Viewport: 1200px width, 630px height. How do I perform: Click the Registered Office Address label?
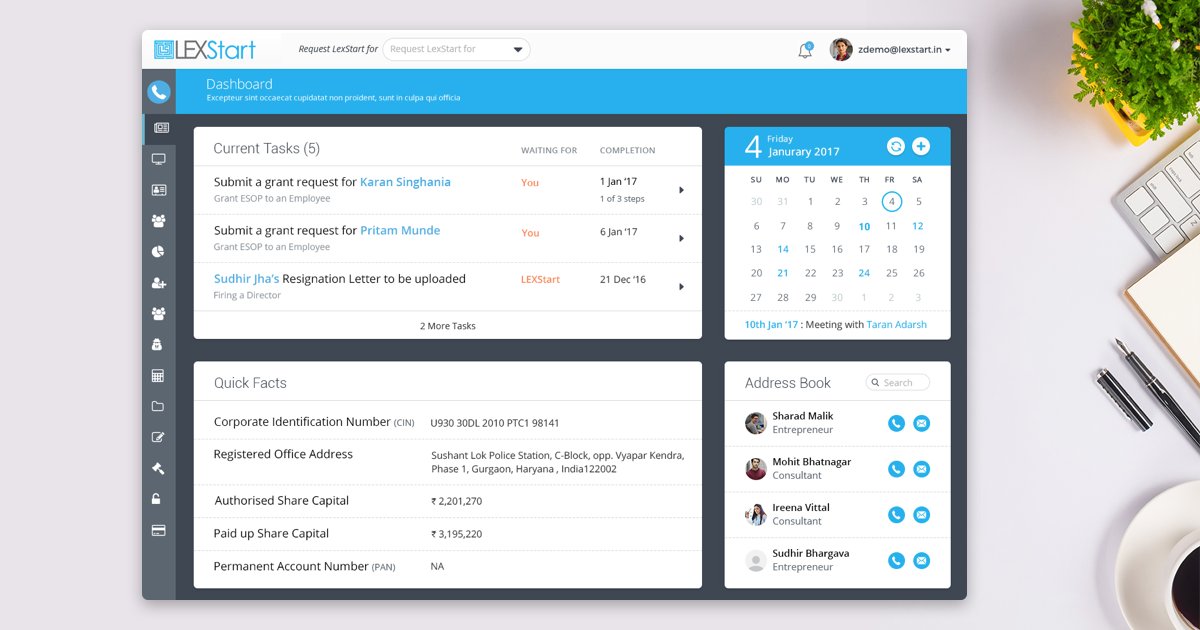coord(283,454)
